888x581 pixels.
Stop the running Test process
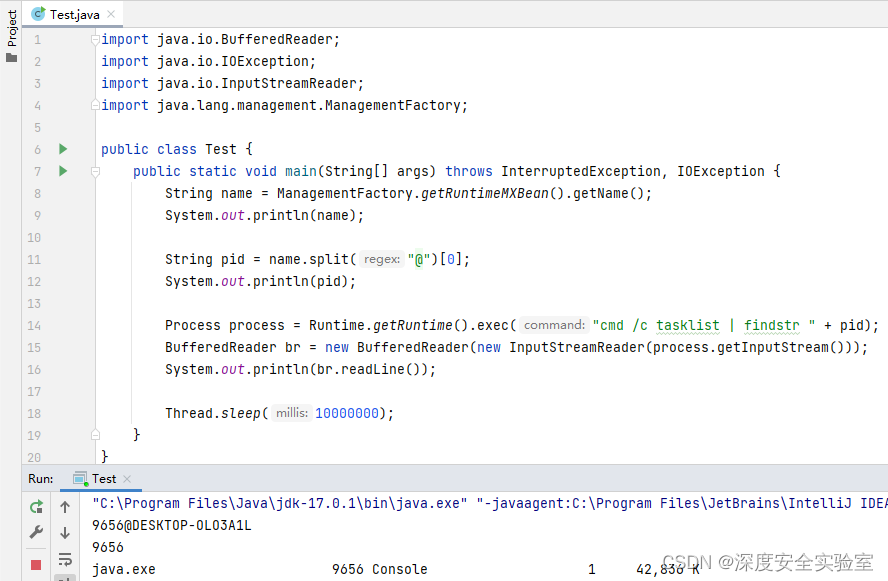tap(36, 565)
